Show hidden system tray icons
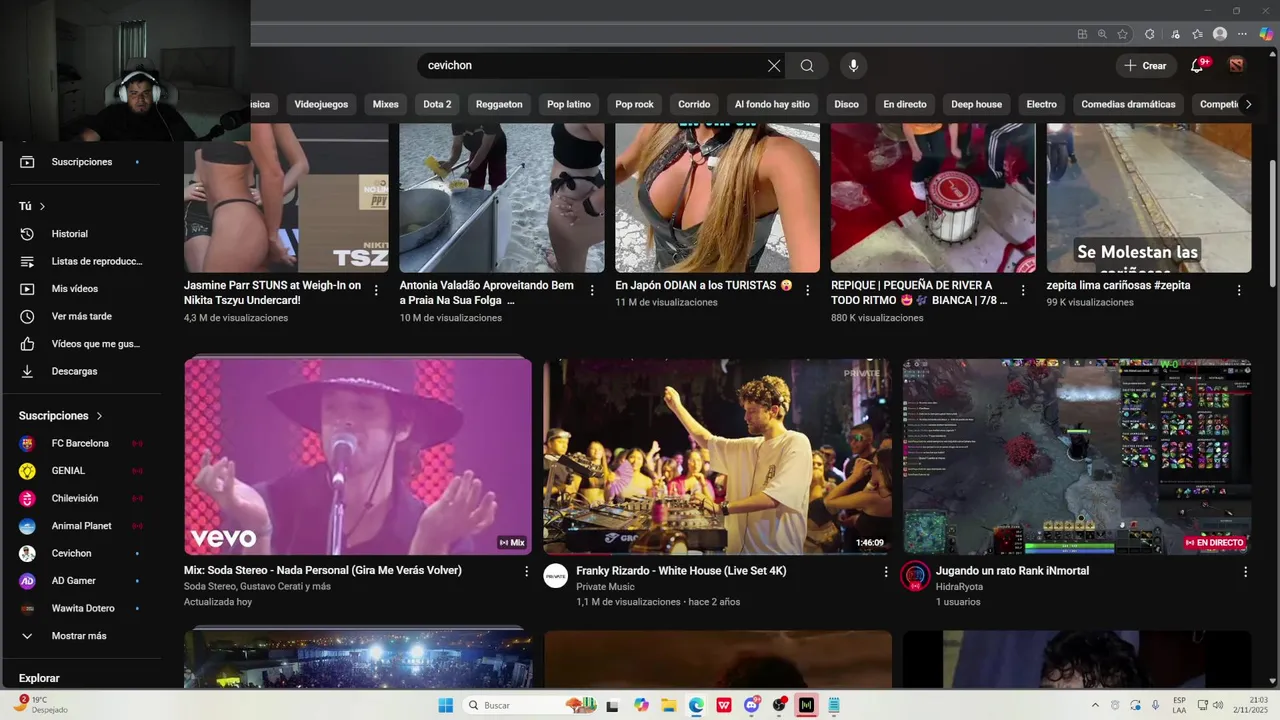The height and width of the screenshot is (720, 1280). (x=1095, y=705)
